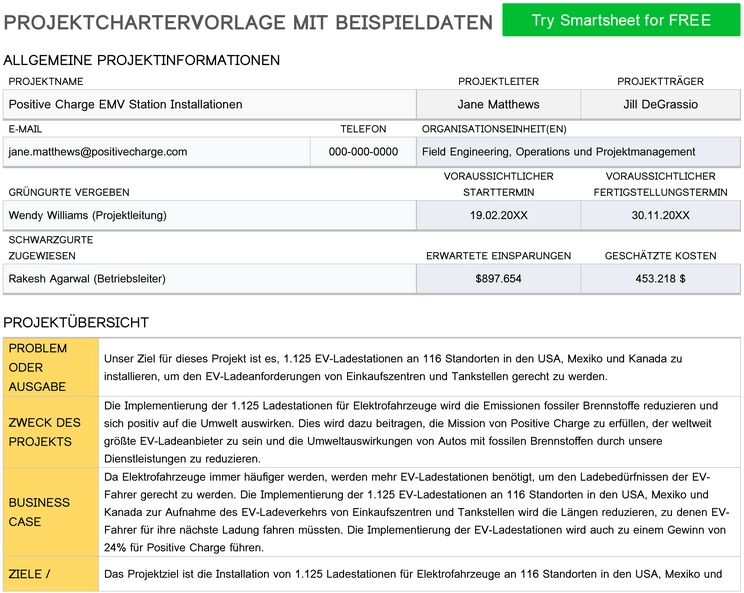Click the goals text starting 'Das Projektziel ist'

(x=413, y=574)
